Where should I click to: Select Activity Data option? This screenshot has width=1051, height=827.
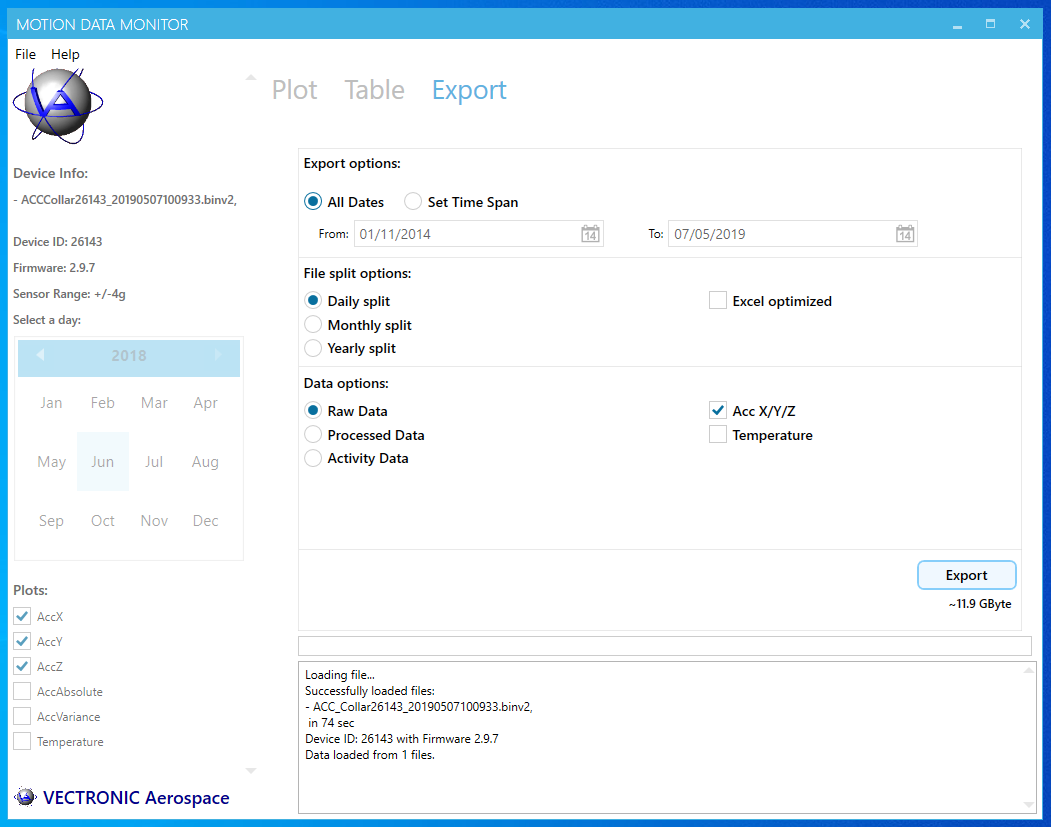point(313,458)
